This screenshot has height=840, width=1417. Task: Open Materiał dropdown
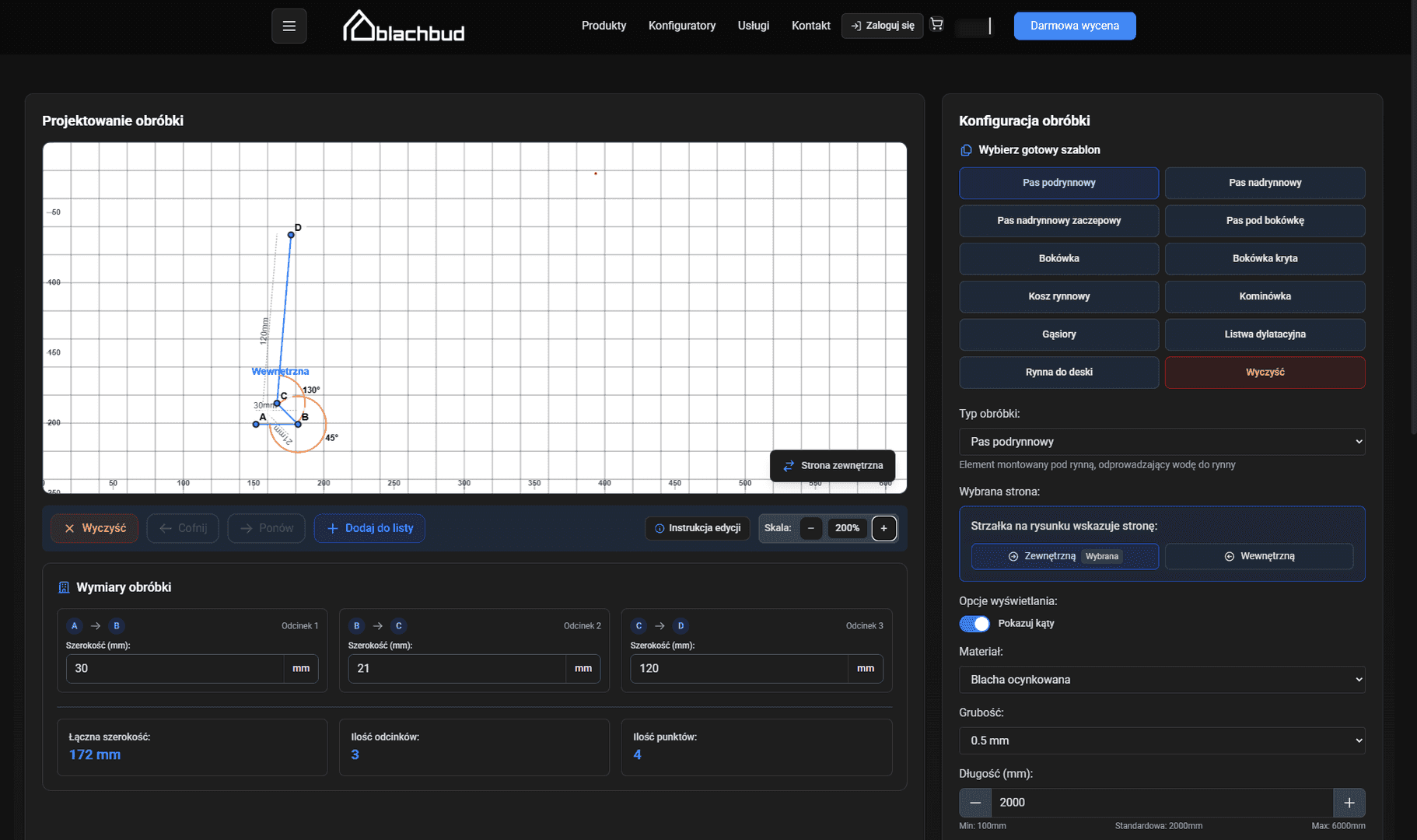click(x=1162, y=680)
